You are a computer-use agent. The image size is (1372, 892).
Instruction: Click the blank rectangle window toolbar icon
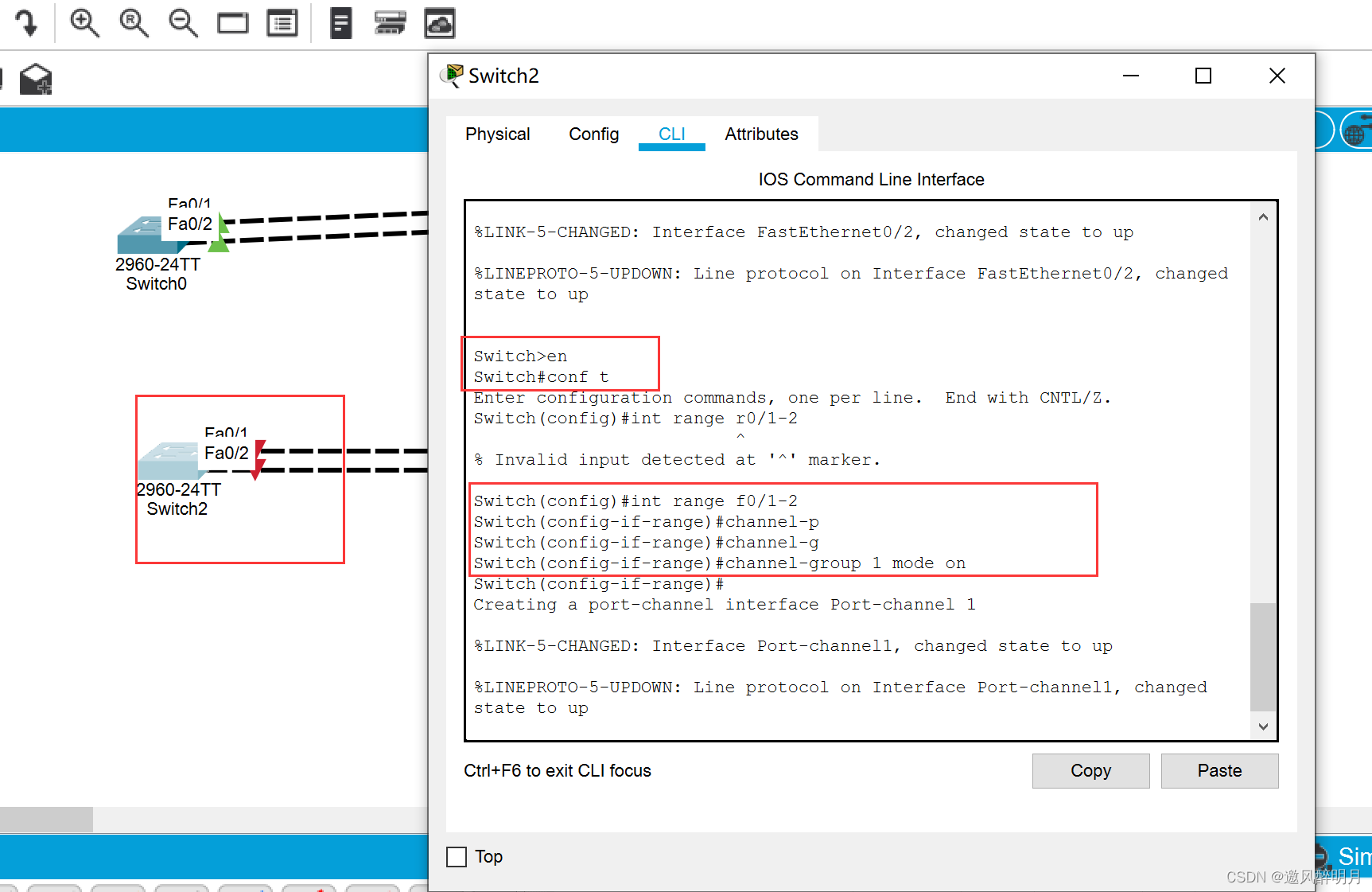[232, 23]
